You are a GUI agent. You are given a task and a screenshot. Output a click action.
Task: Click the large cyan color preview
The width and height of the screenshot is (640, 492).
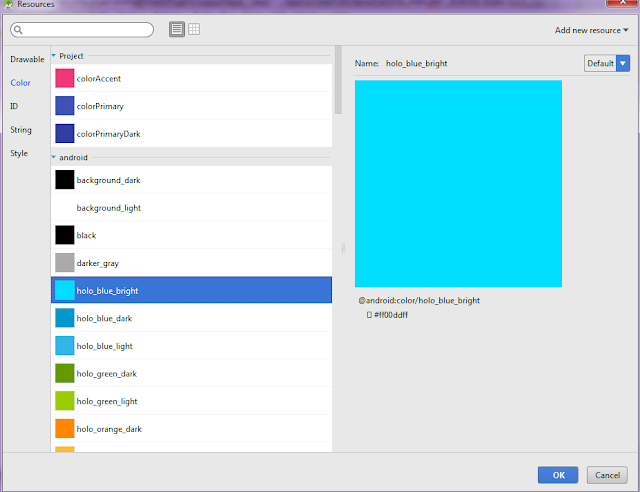click(x=458, y=184)
